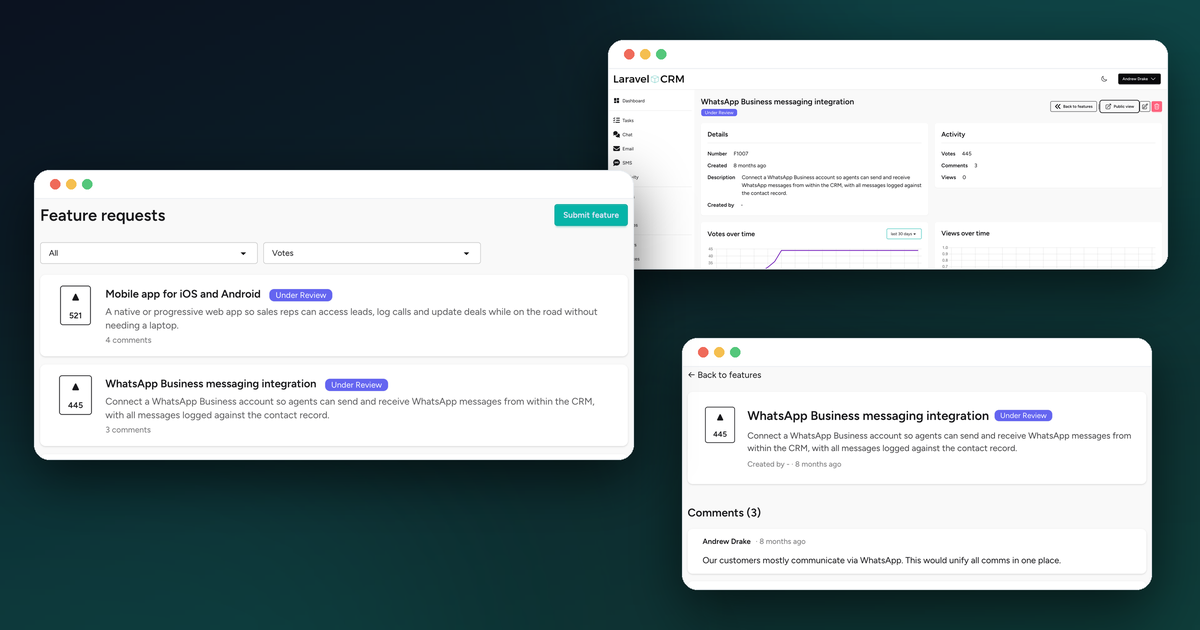The width and height of the screenshot is (1200, 630).
Task: Click the Details panel heading
Action: [x=718, y=134]
